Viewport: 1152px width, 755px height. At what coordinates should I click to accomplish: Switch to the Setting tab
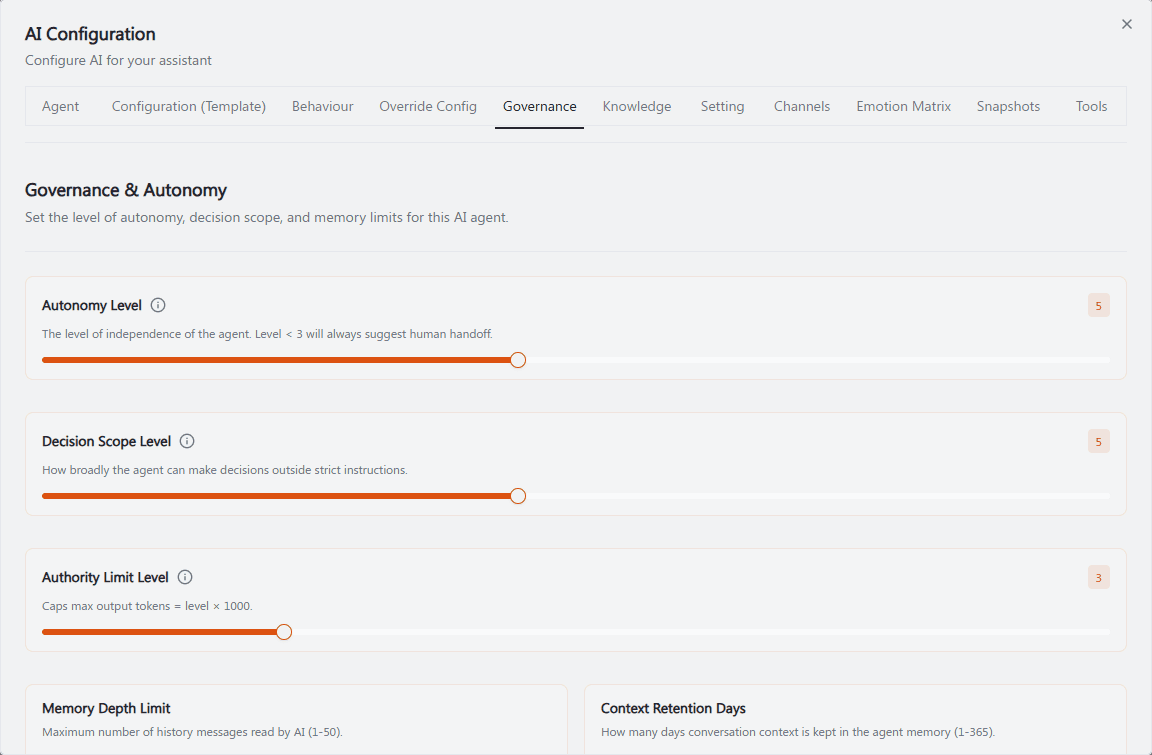(x=722, y=106)
